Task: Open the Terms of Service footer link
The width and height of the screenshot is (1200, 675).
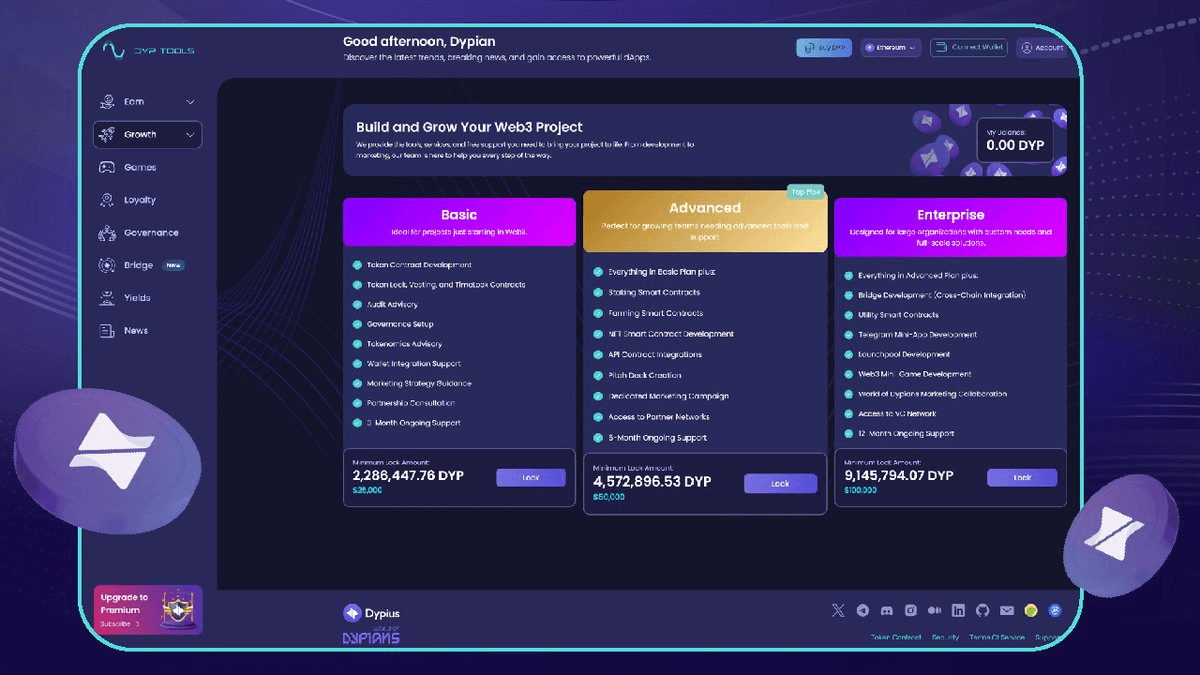Action: [x=997, y=638]
